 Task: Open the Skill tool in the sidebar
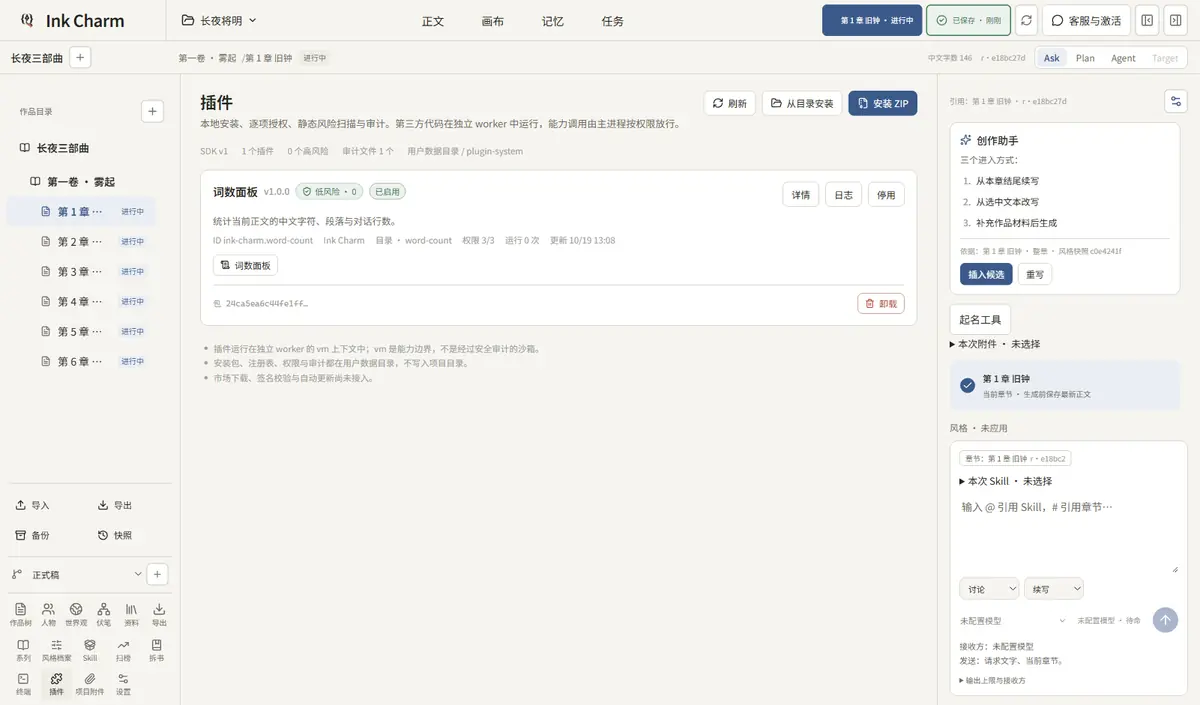[90, 650]
